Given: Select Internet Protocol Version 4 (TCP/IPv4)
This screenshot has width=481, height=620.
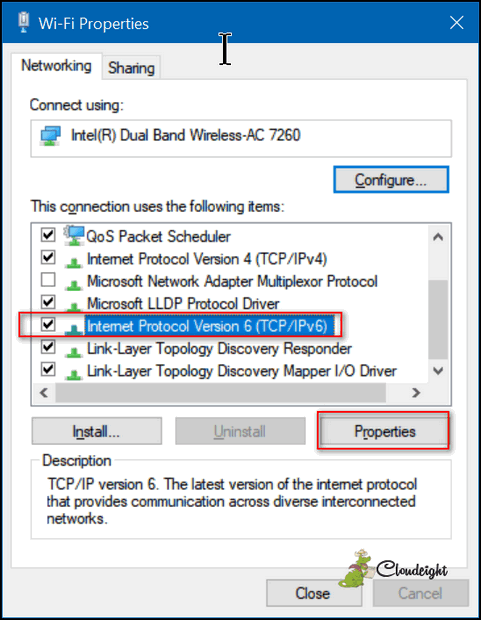Looking at the screenshot, I should coord(207,259).
